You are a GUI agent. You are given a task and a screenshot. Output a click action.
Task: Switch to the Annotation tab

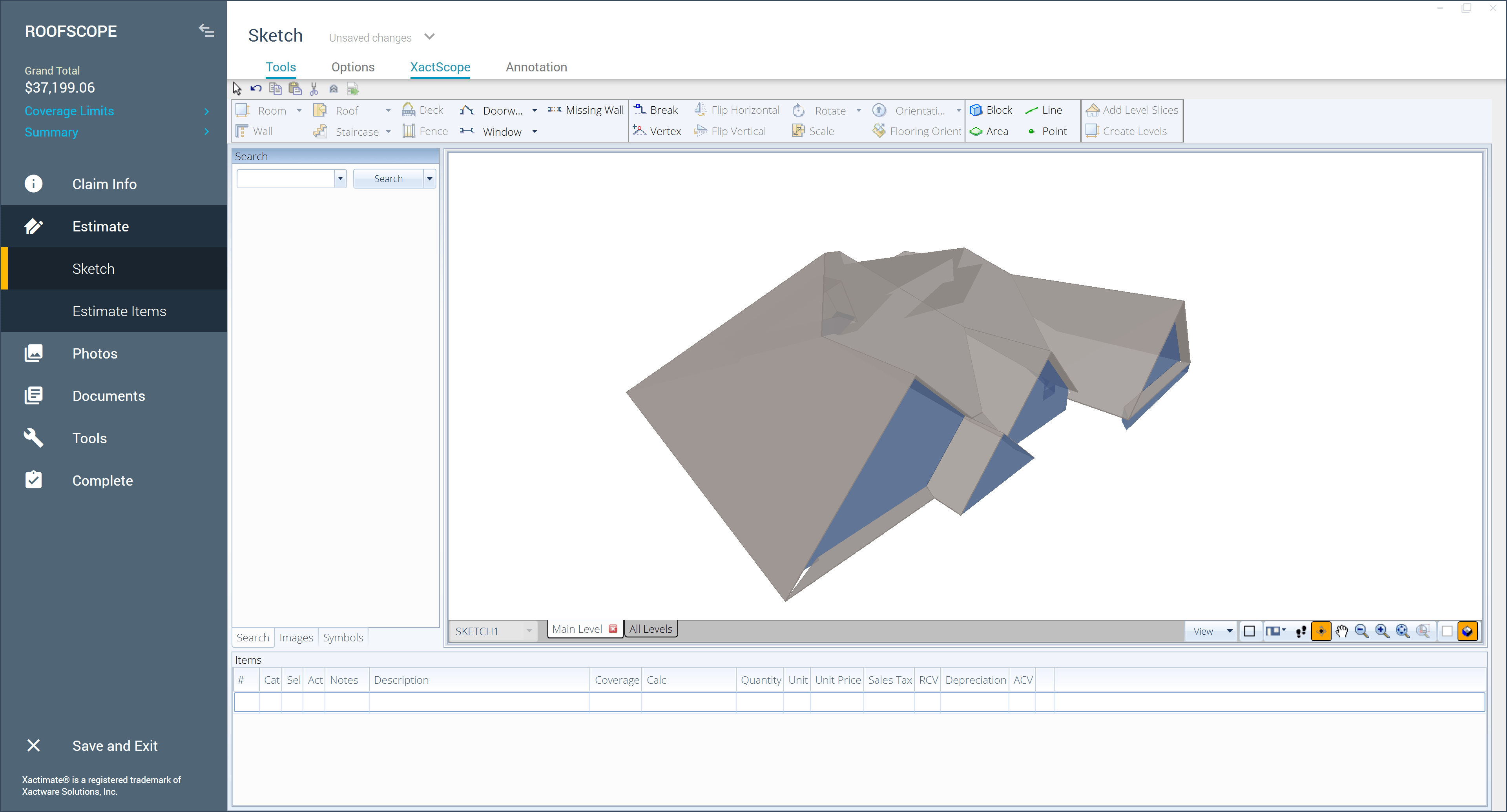pos(536,67)
